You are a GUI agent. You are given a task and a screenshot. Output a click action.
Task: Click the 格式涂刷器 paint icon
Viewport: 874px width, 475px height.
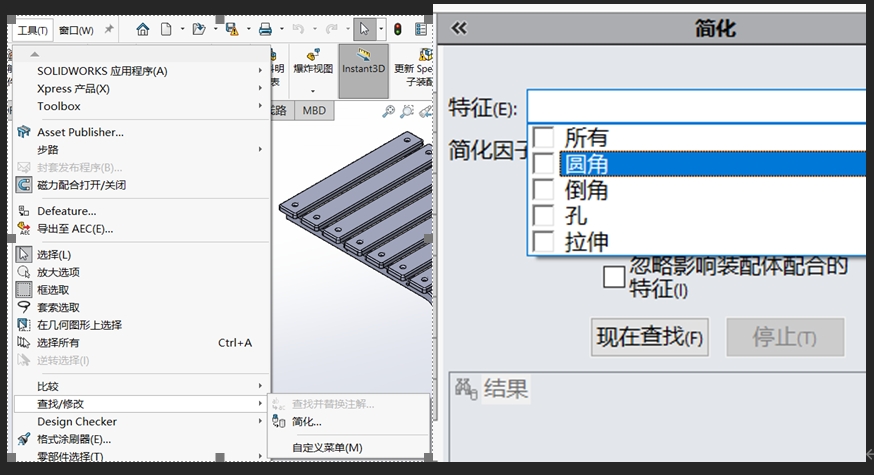pyautogui.click(x=23, y=439)
